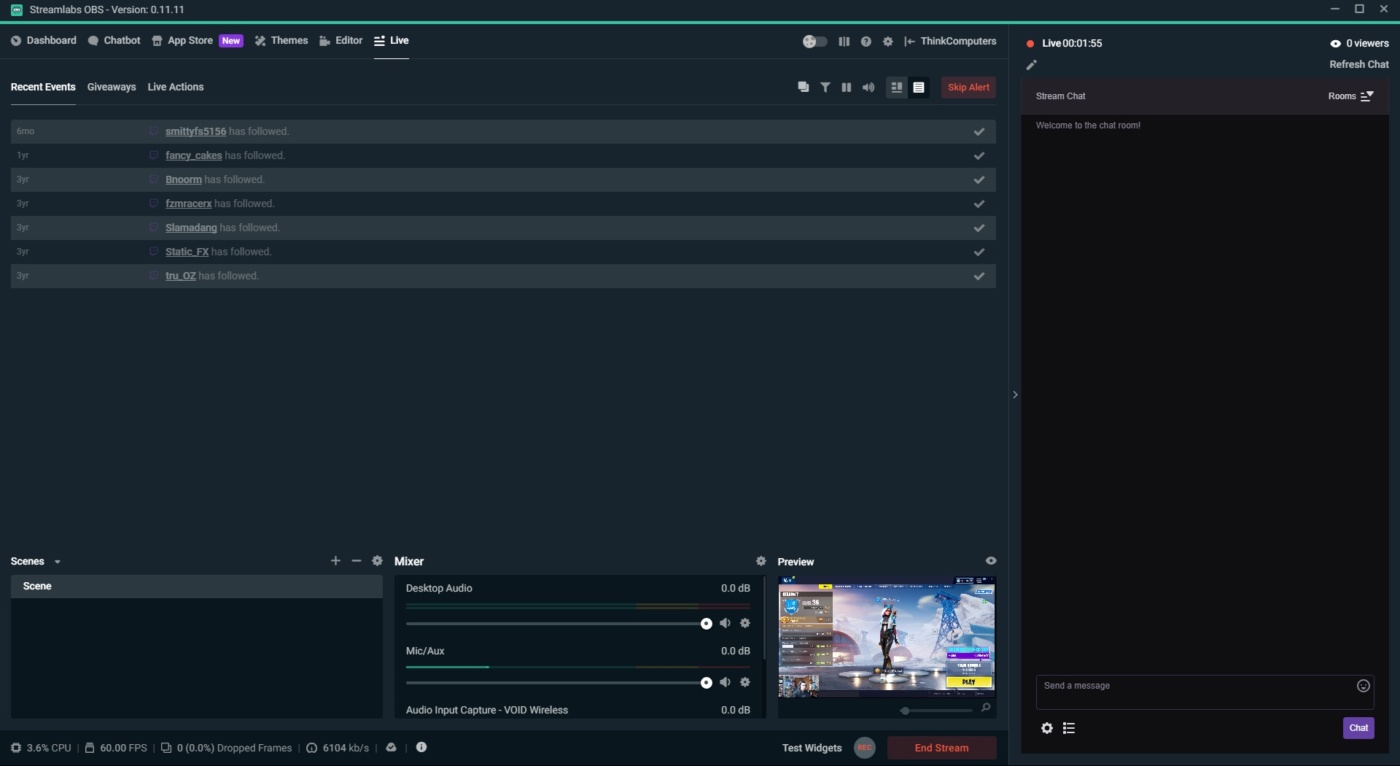Screen dimensions: 1400x766
Task: Adjust the preview zoom slider
Action: [935, 710]
